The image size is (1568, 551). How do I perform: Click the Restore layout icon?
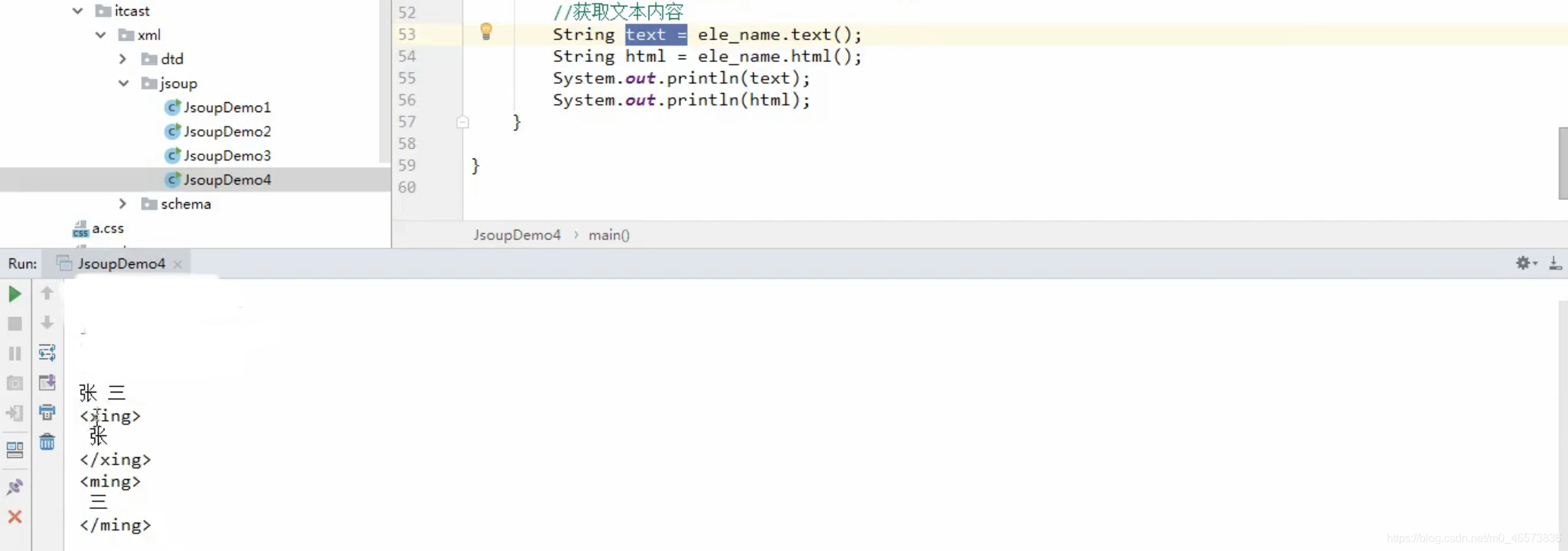click(x=15, y=450)
